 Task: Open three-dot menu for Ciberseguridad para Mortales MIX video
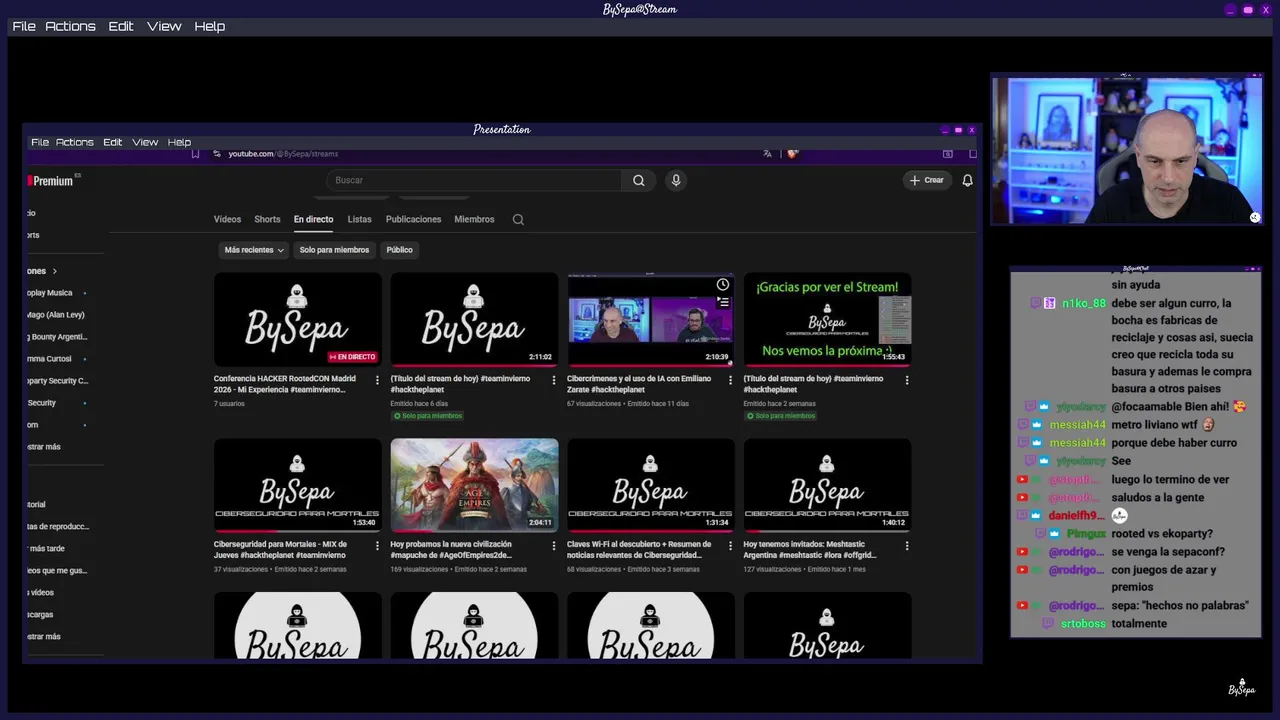point(377,546)
